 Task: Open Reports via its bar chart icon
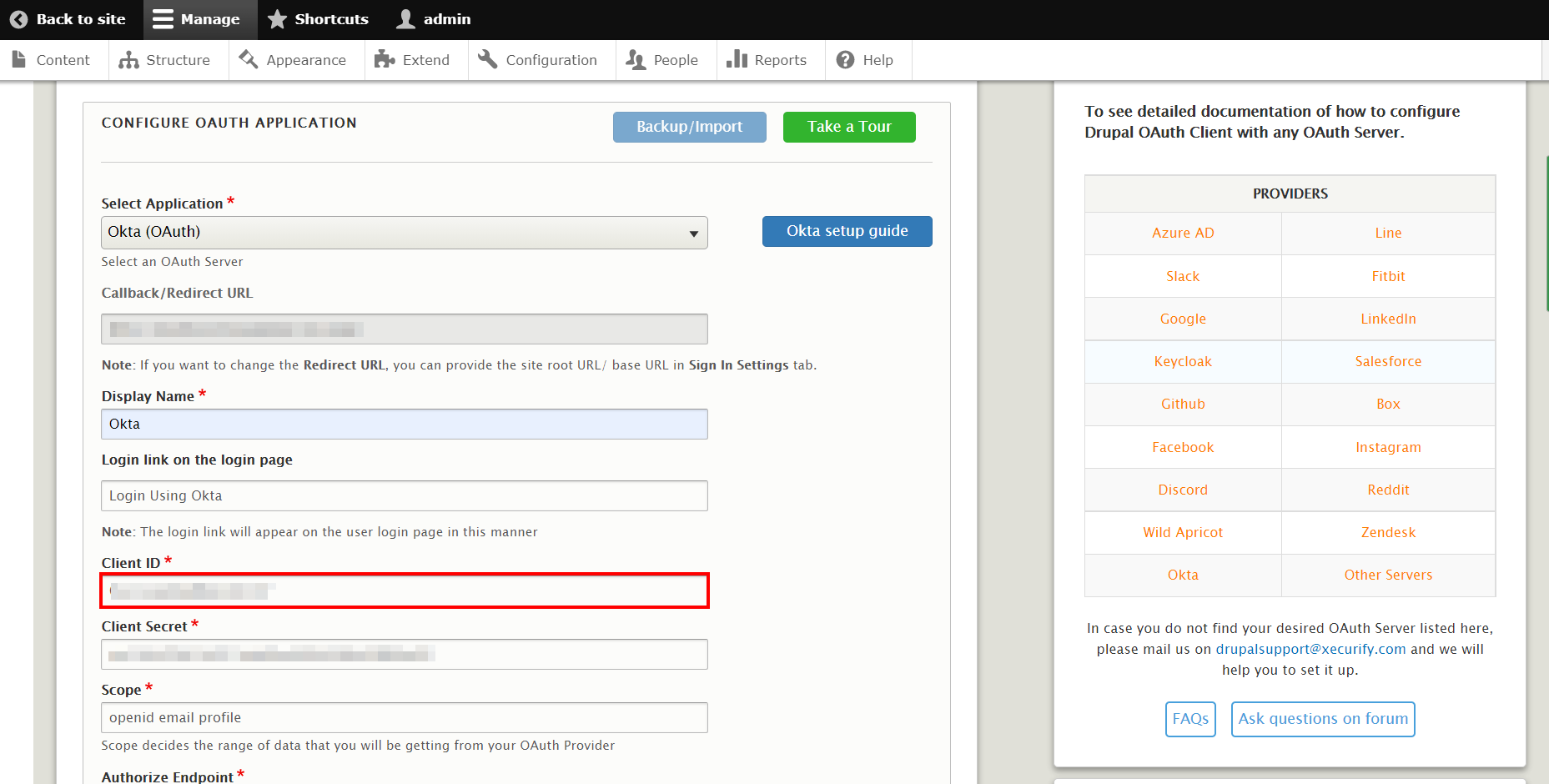737,60
